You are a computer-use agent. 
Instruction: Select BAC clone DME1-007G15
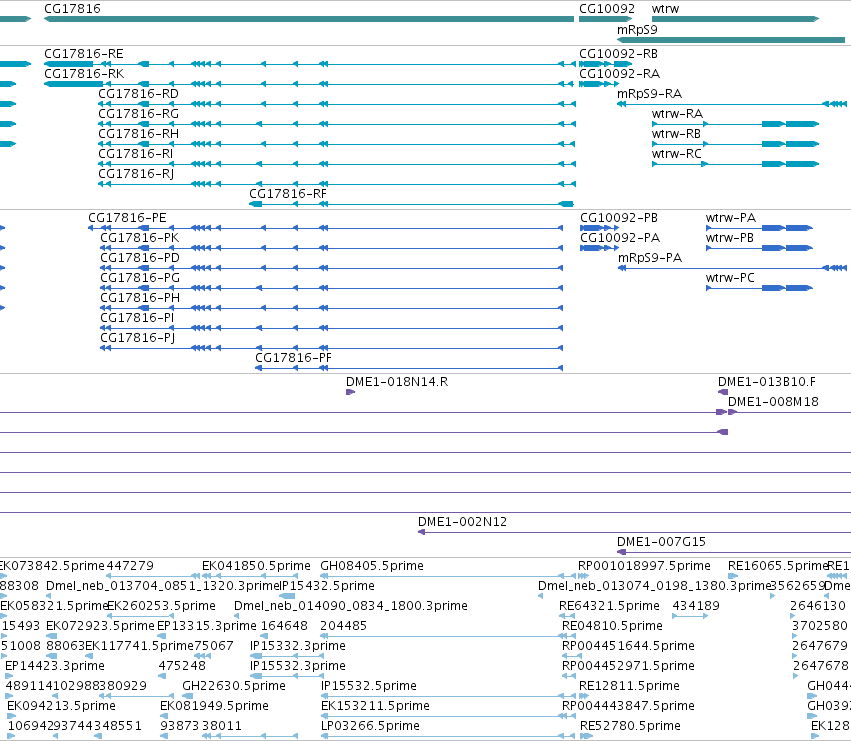coord(661,542)
